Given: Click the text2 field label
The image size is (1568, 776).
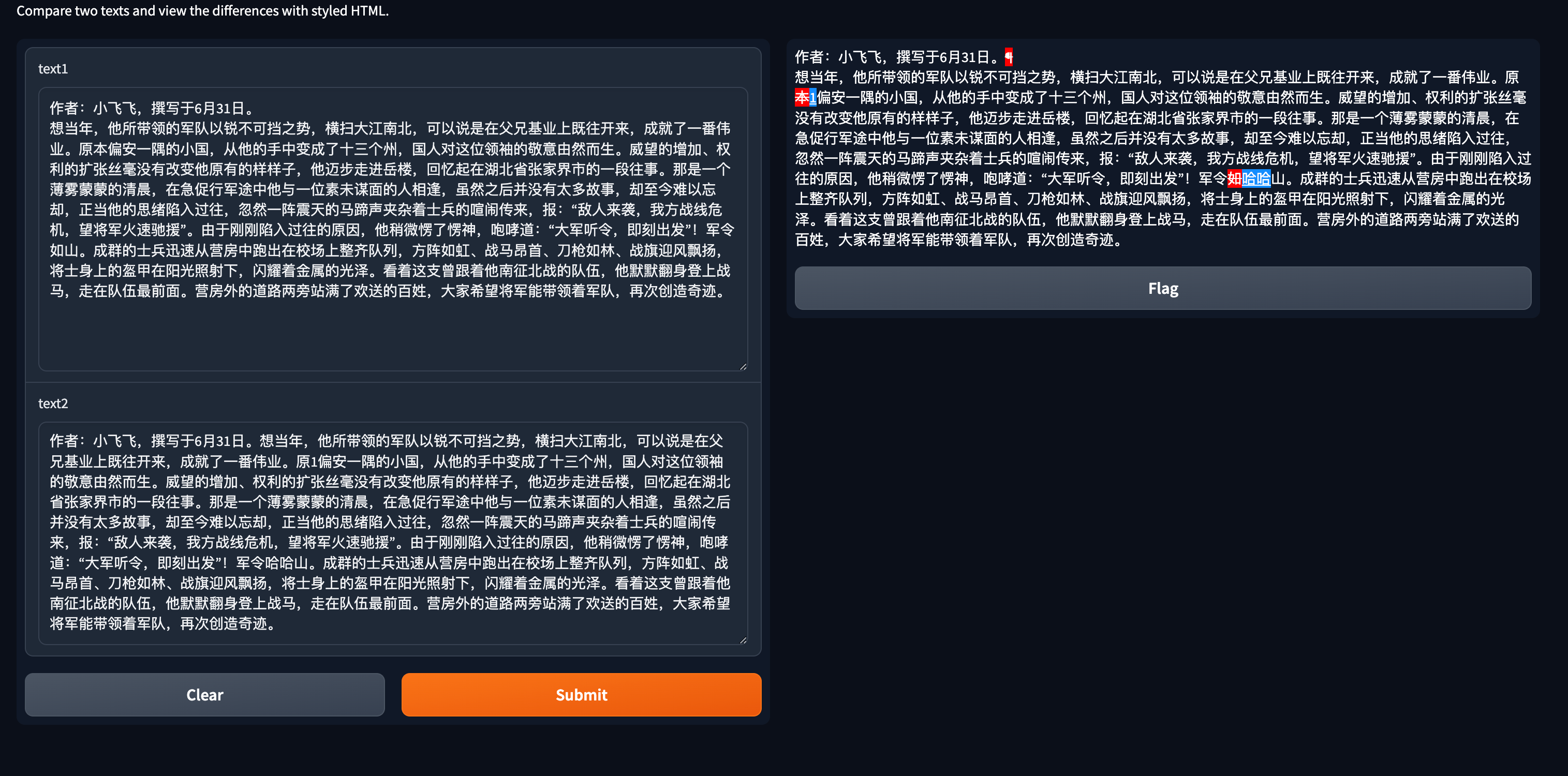Looking at the screenshot, I should pyautogui.click(x=53, y=404).
